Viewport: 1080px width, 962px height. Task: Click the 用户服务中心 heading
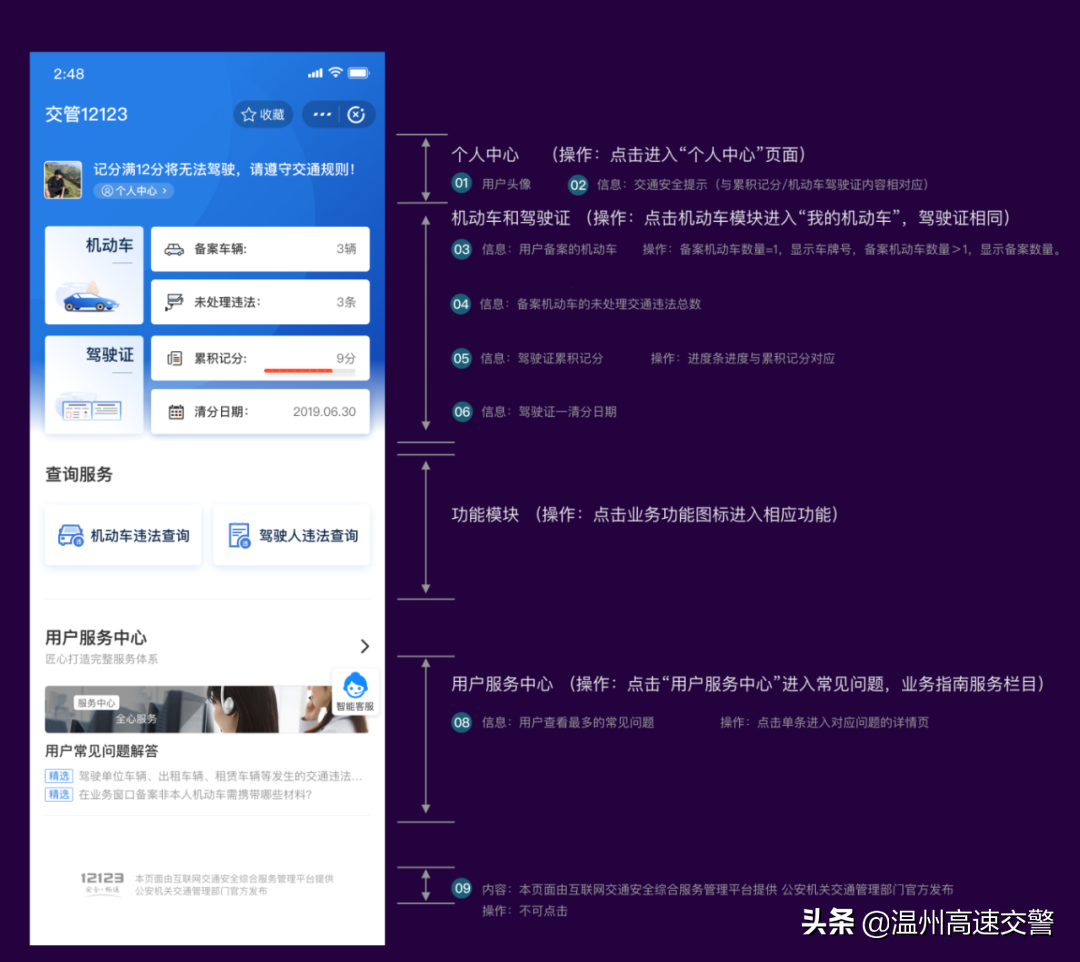click(x=96, y=637)
